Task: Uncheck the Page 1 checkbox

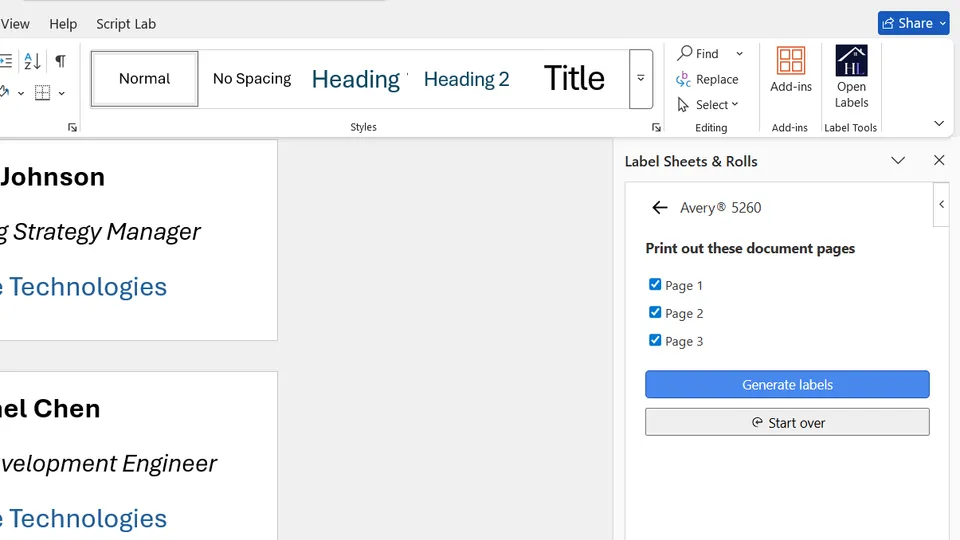Action: (x=654, y=284)
